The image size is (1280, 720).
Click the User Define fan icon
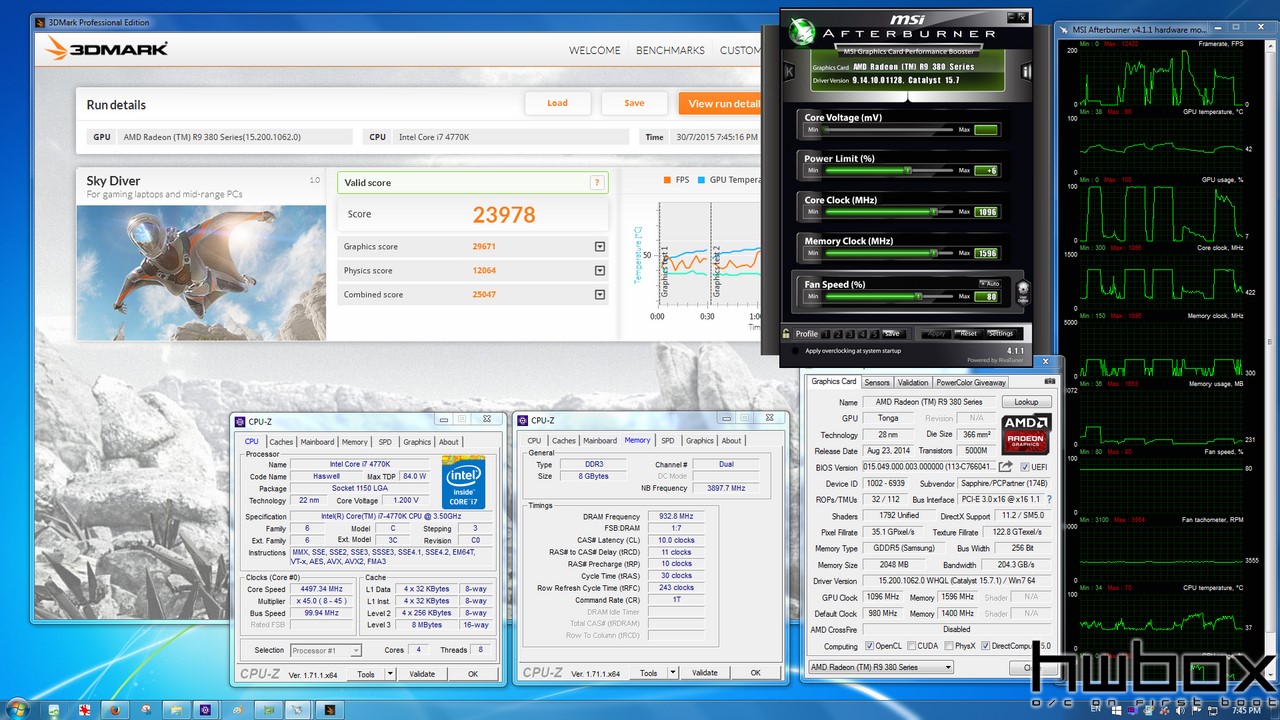point(1022,291)
